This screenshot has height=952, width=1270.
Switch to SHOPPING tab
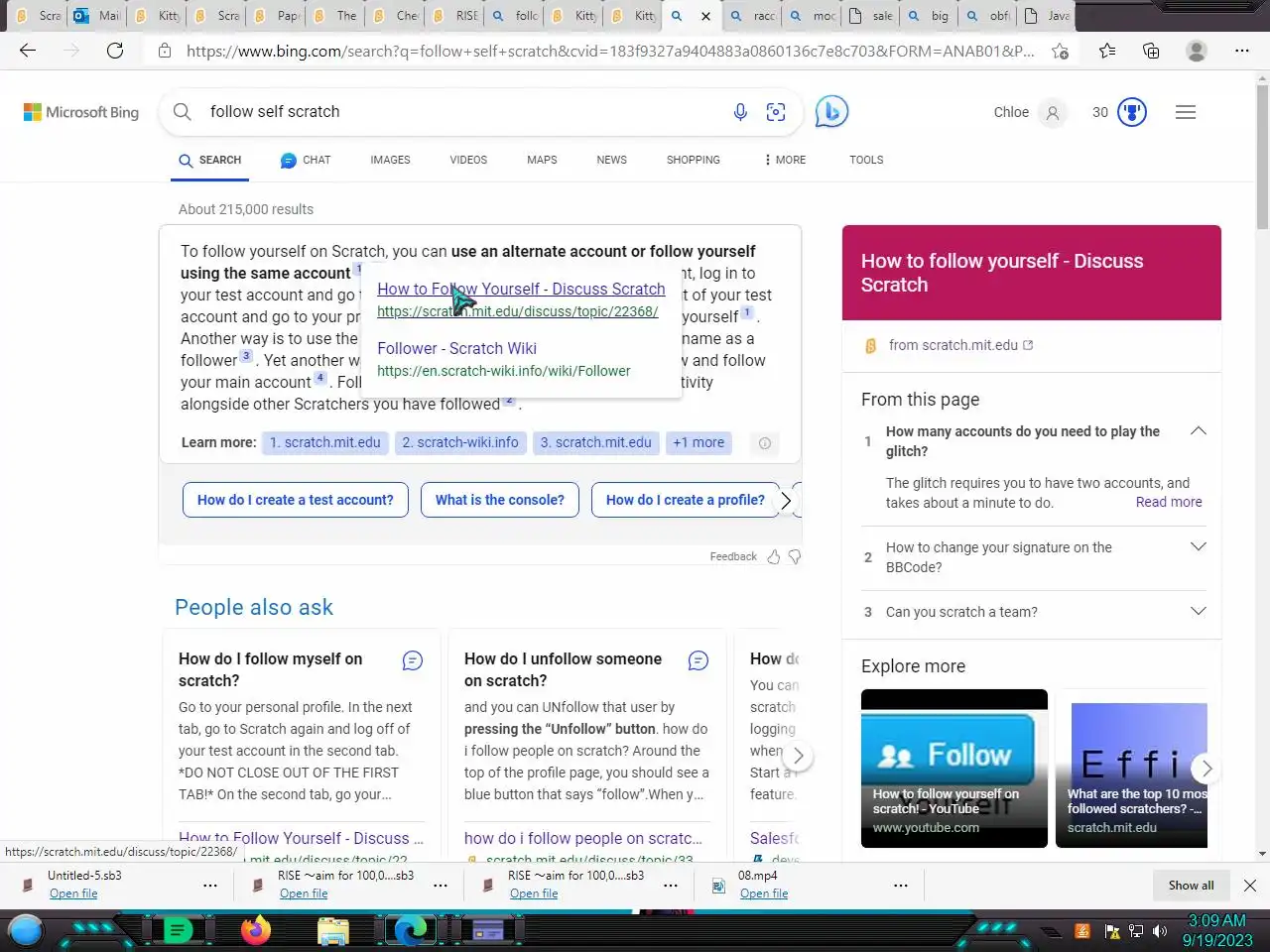(694, 160)
